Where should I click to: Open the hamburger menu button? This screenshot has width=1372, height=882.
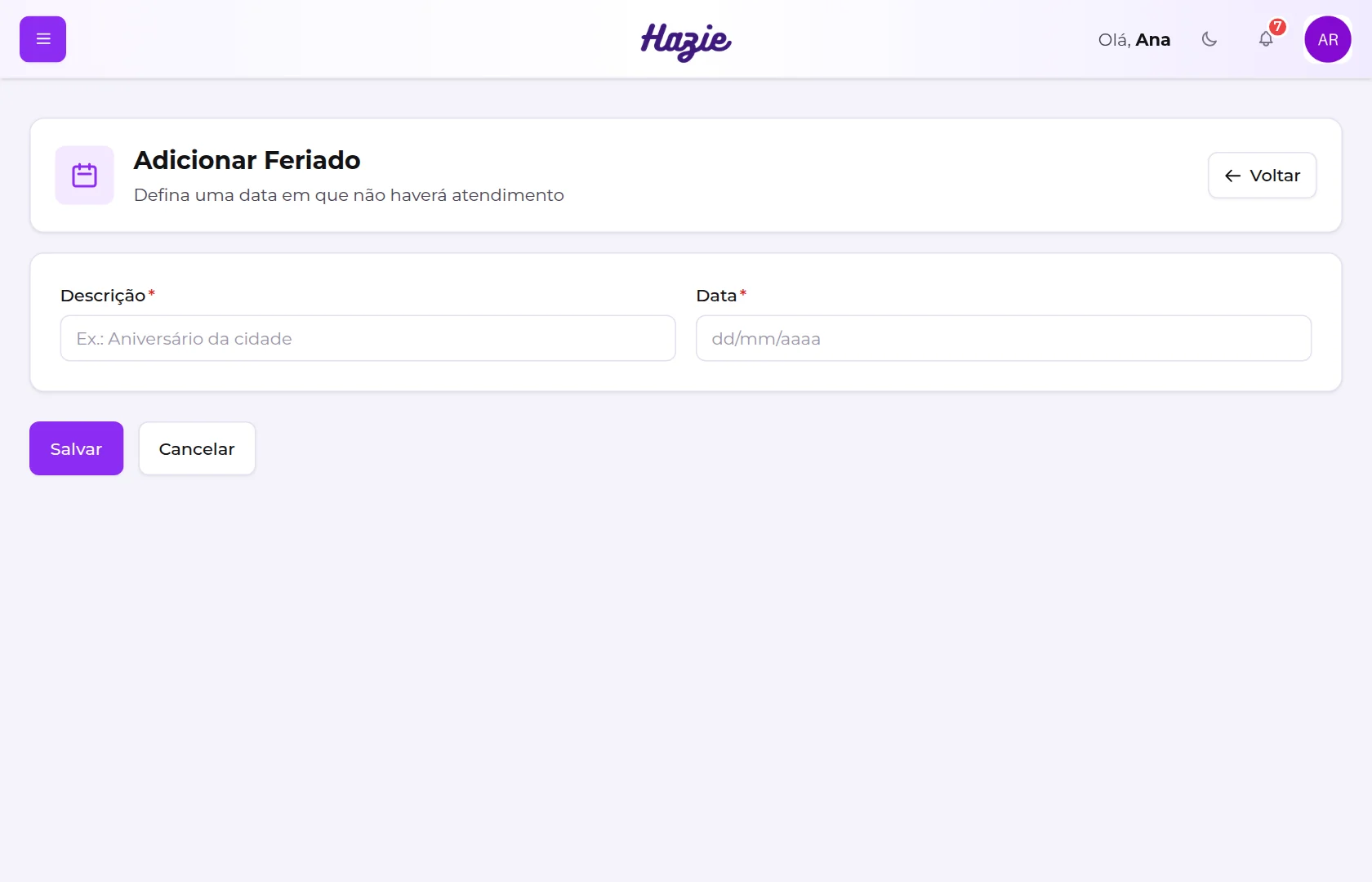[42, 39]
